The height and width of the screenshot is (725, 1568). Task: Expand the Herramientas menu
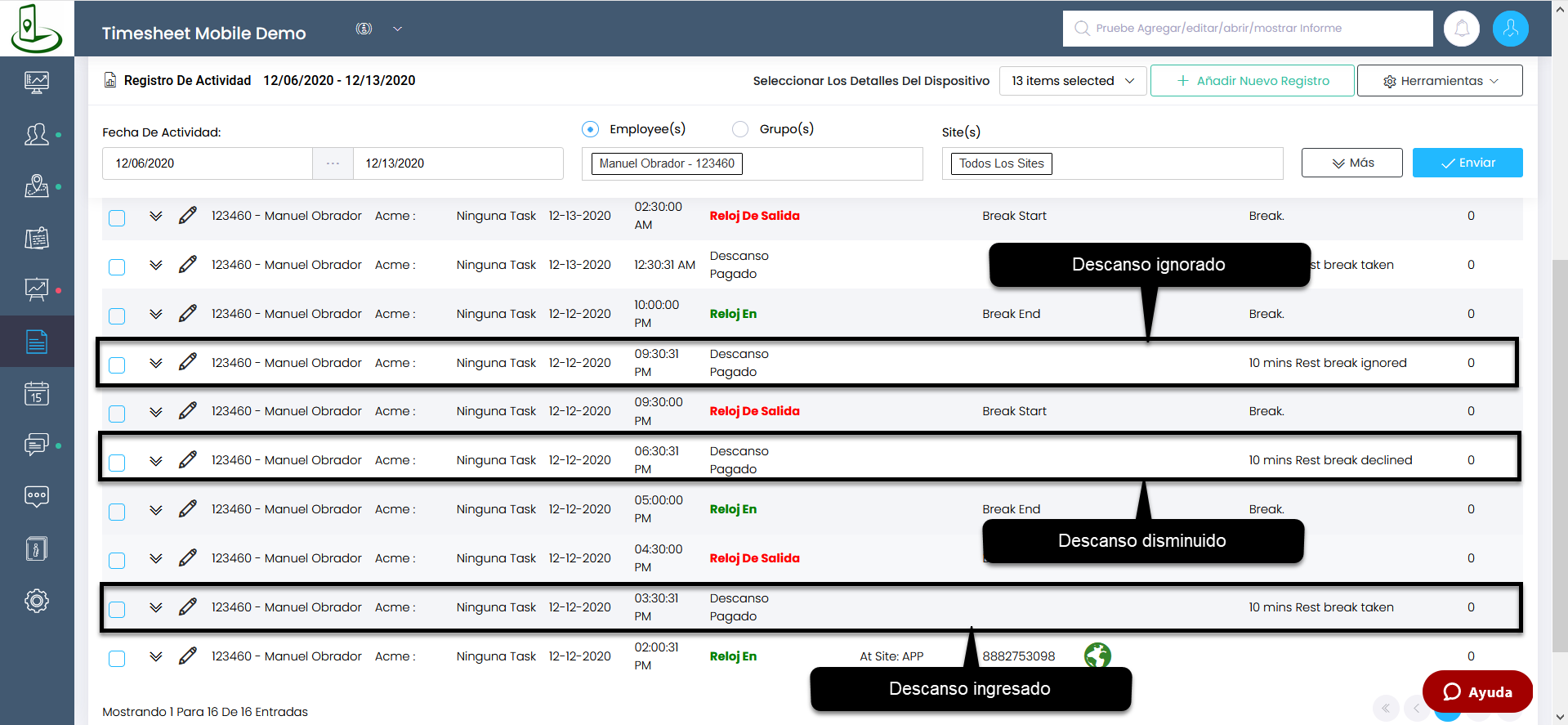(x=1439, y=81)
